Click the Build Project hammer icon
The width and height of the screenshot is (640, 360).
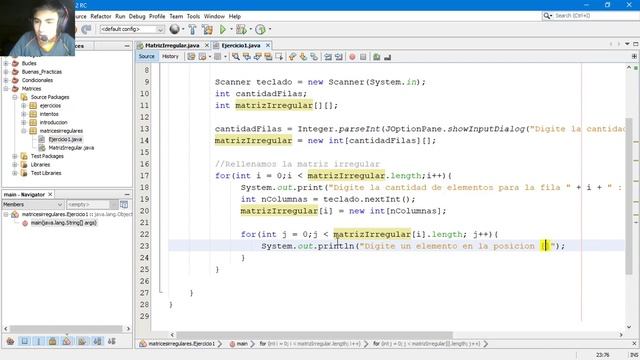click(x=192, y=29)
